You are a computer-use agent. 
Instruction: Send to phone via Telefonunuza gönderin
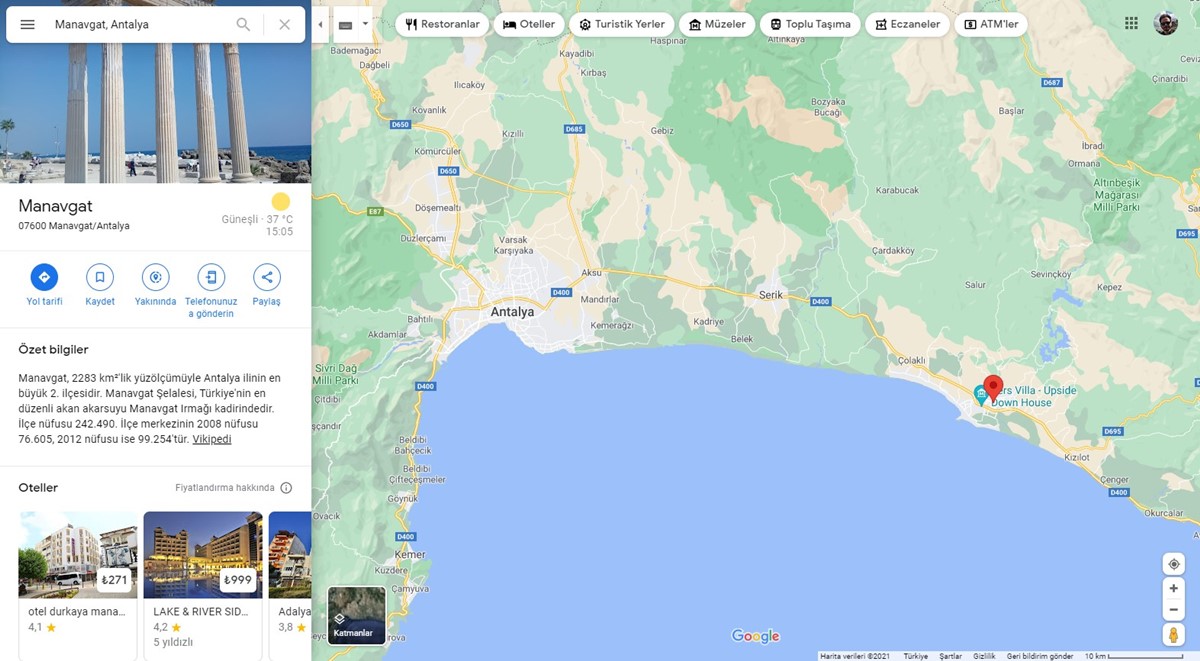pyautogui.click(x=211, y=277)
